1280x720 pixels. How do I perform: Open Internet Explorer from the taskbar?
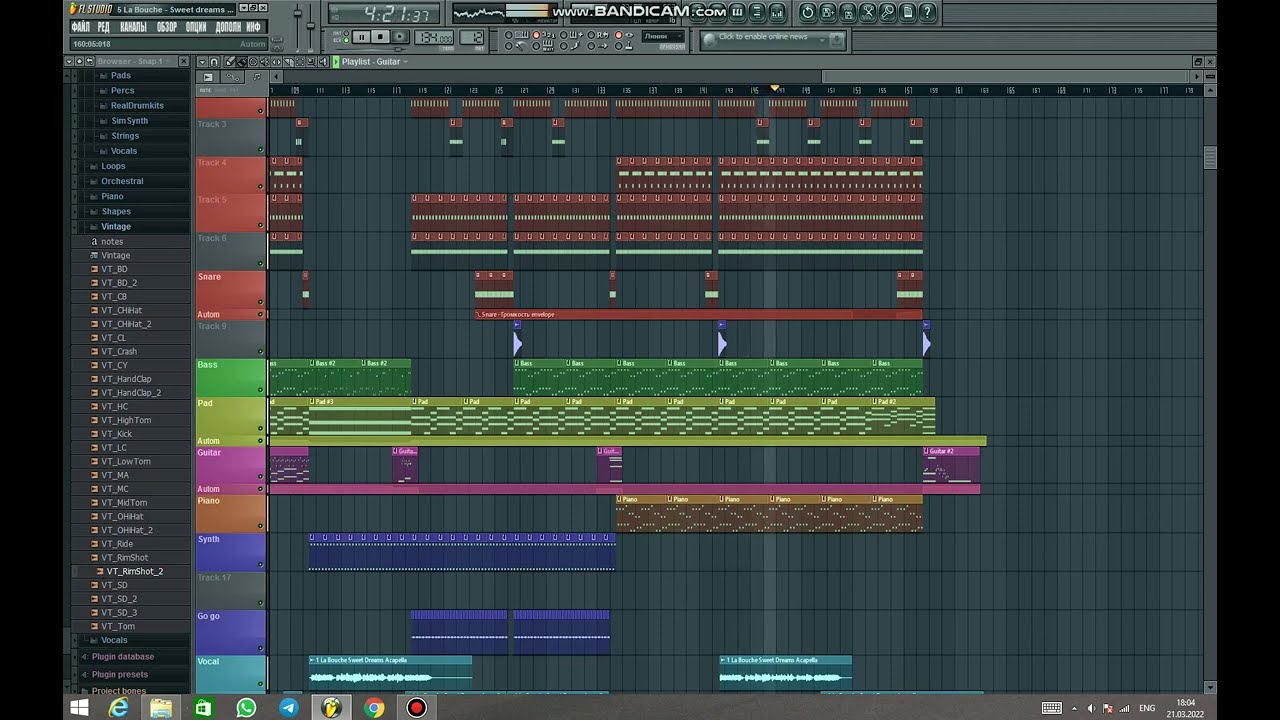coord(119,708)
